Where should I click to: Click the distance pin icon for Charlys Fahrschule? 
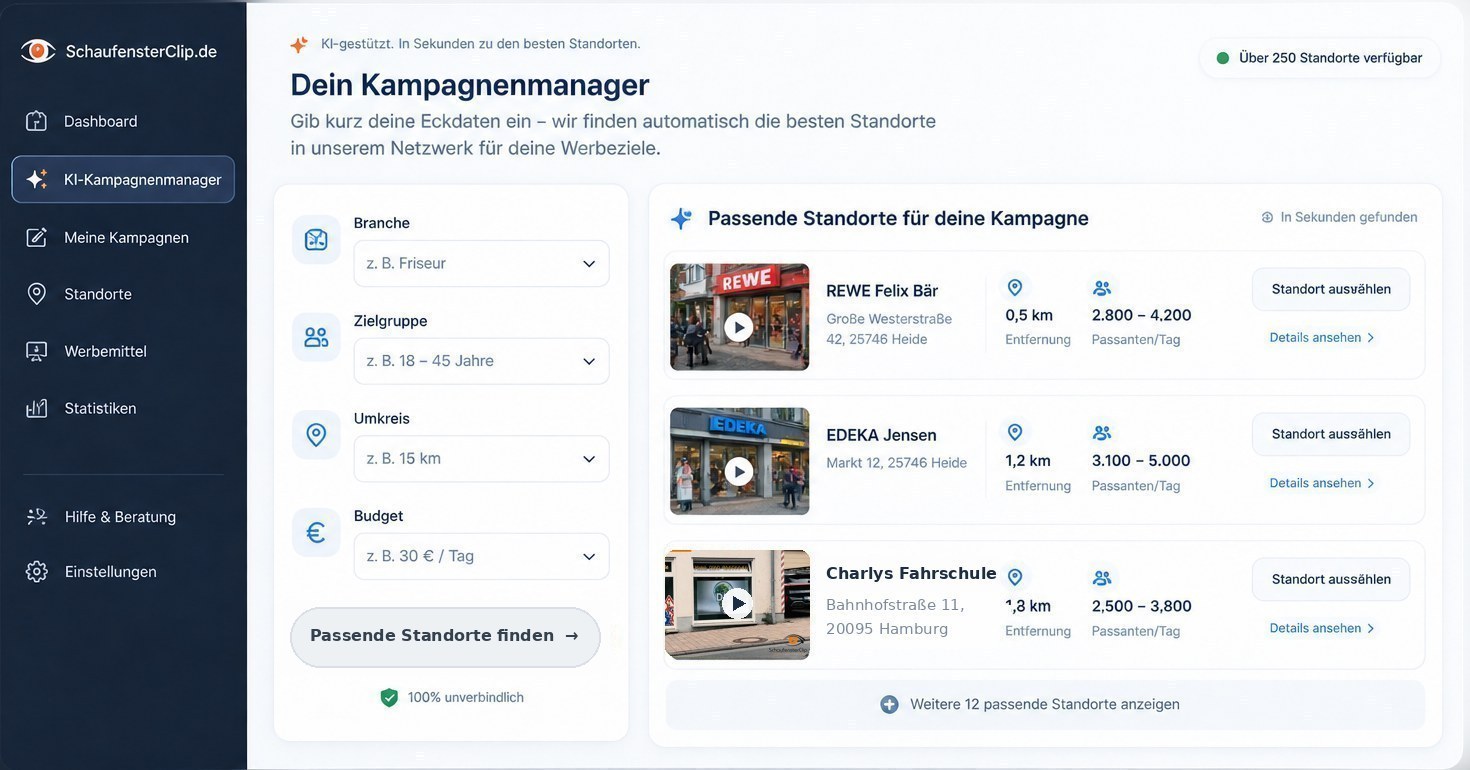1015,577
